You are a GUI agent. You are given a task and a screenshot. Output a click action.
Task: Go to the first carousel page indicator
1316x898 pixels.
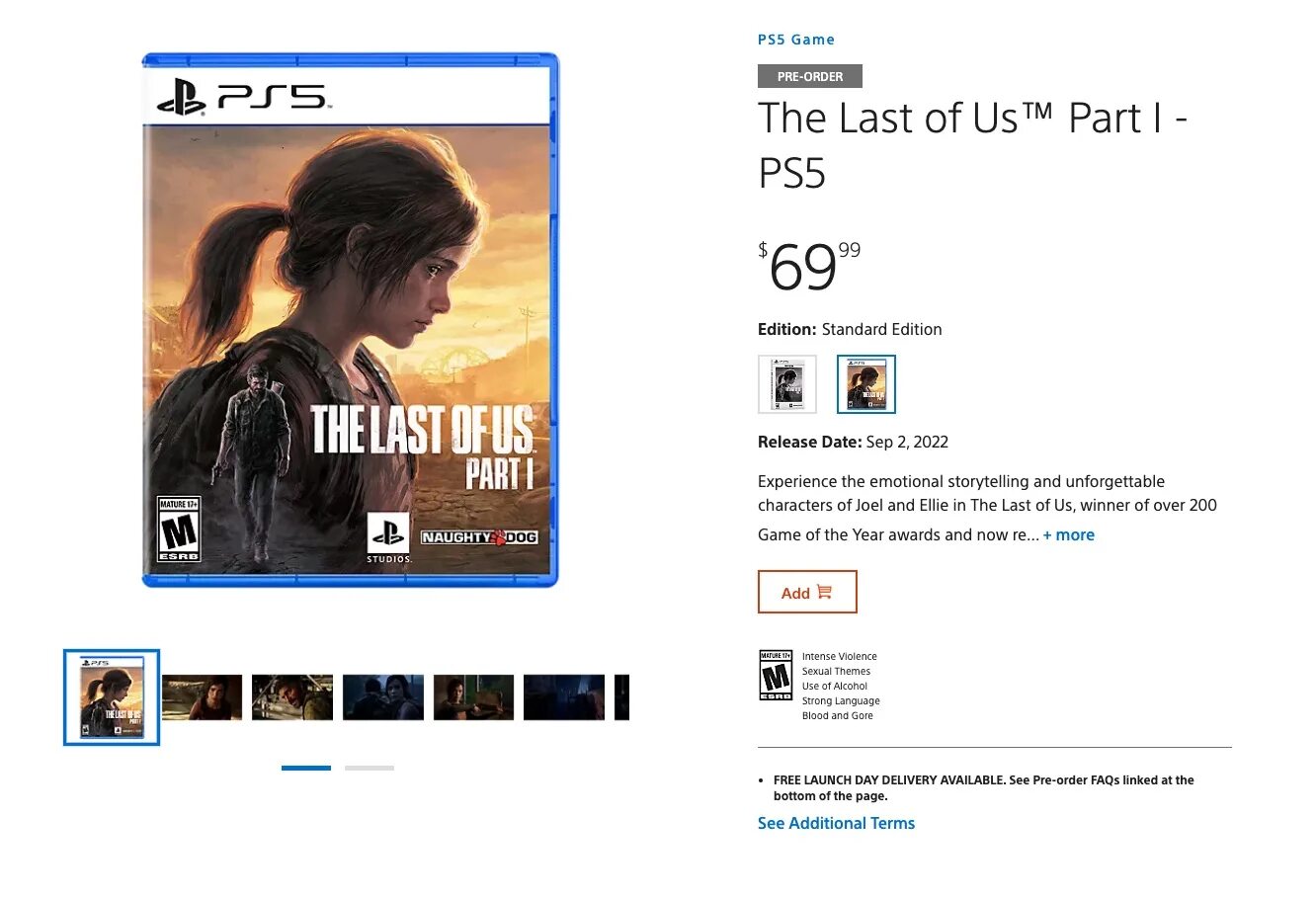pos(306,768)
